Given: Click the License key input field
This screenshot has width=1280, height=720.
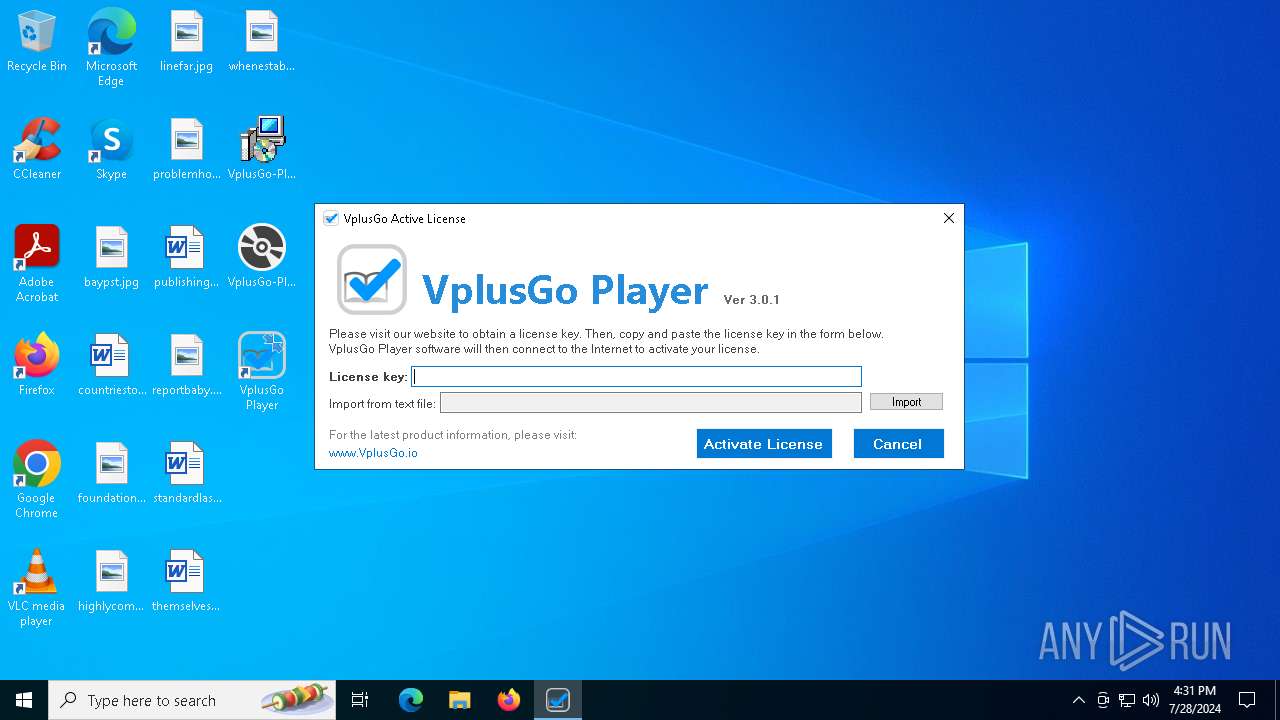Looking at the screenshot, I should coord(637,376).
